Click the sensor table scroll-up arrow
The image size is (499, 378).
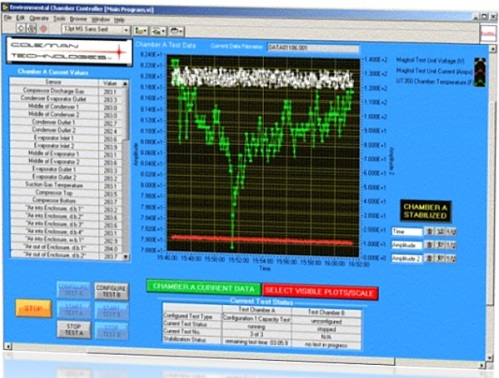(125, 83)
